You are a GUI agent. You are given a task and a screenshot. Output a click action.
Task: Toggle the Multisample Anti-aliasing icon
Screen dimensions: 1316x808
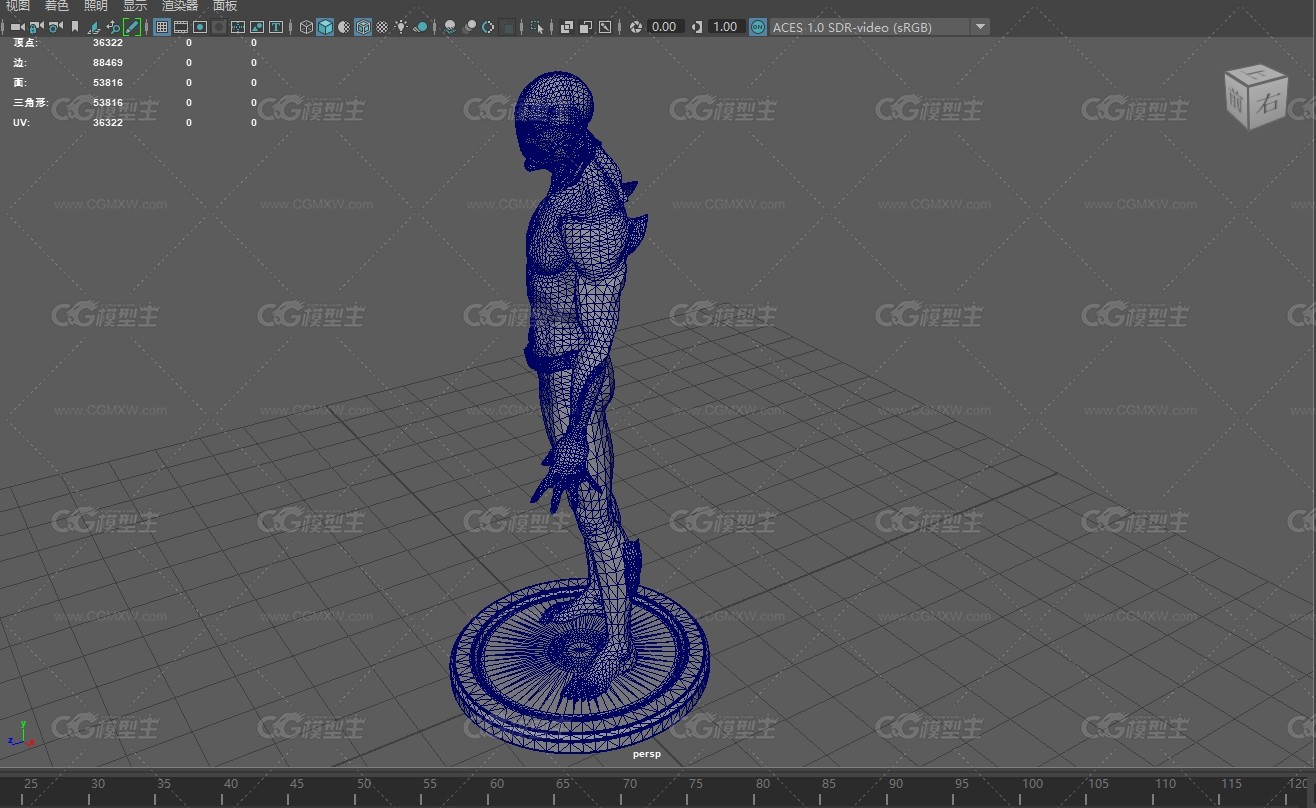point(488,27)
